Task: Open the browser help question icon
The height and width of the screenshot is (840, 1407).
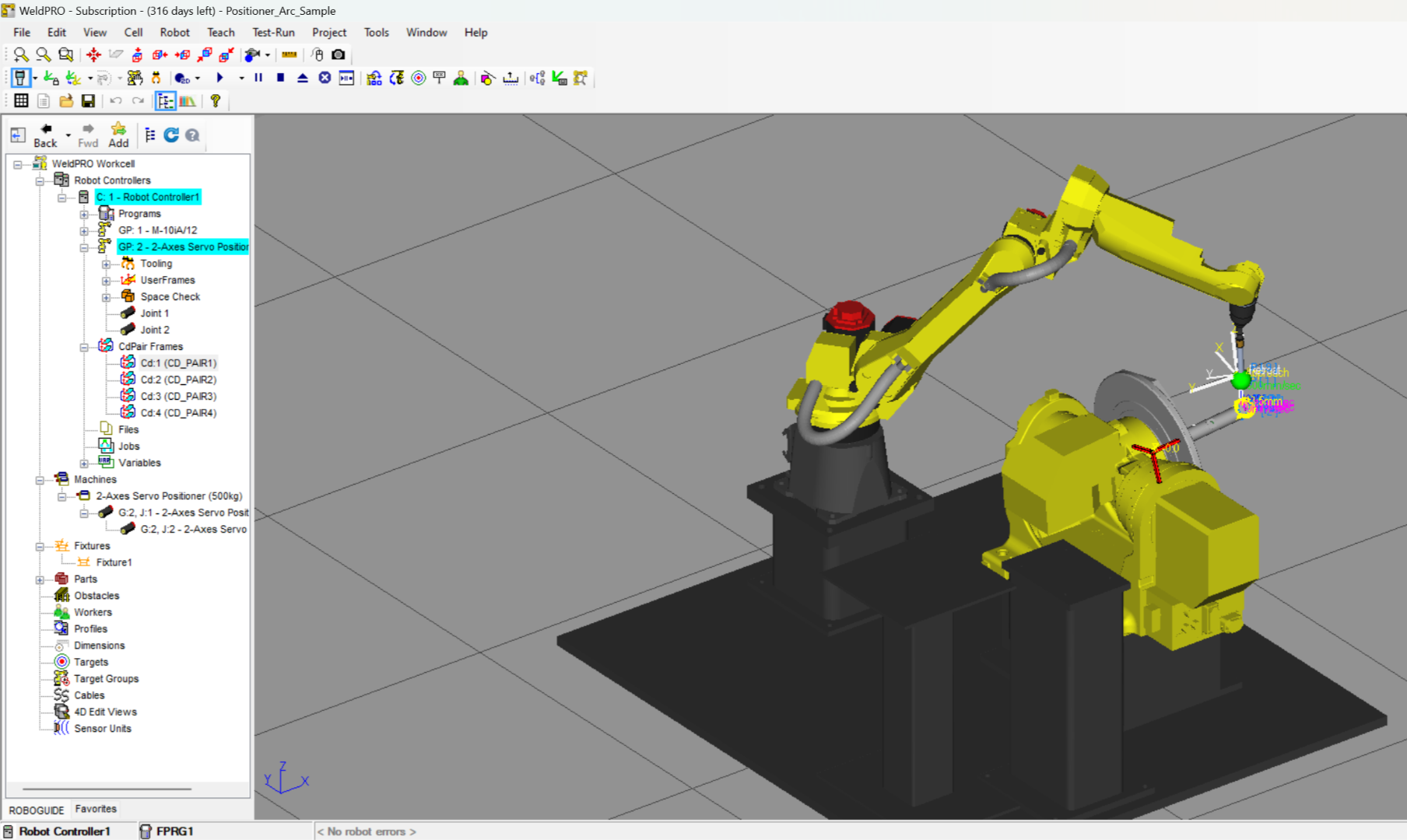Action: tap(192, 135)
